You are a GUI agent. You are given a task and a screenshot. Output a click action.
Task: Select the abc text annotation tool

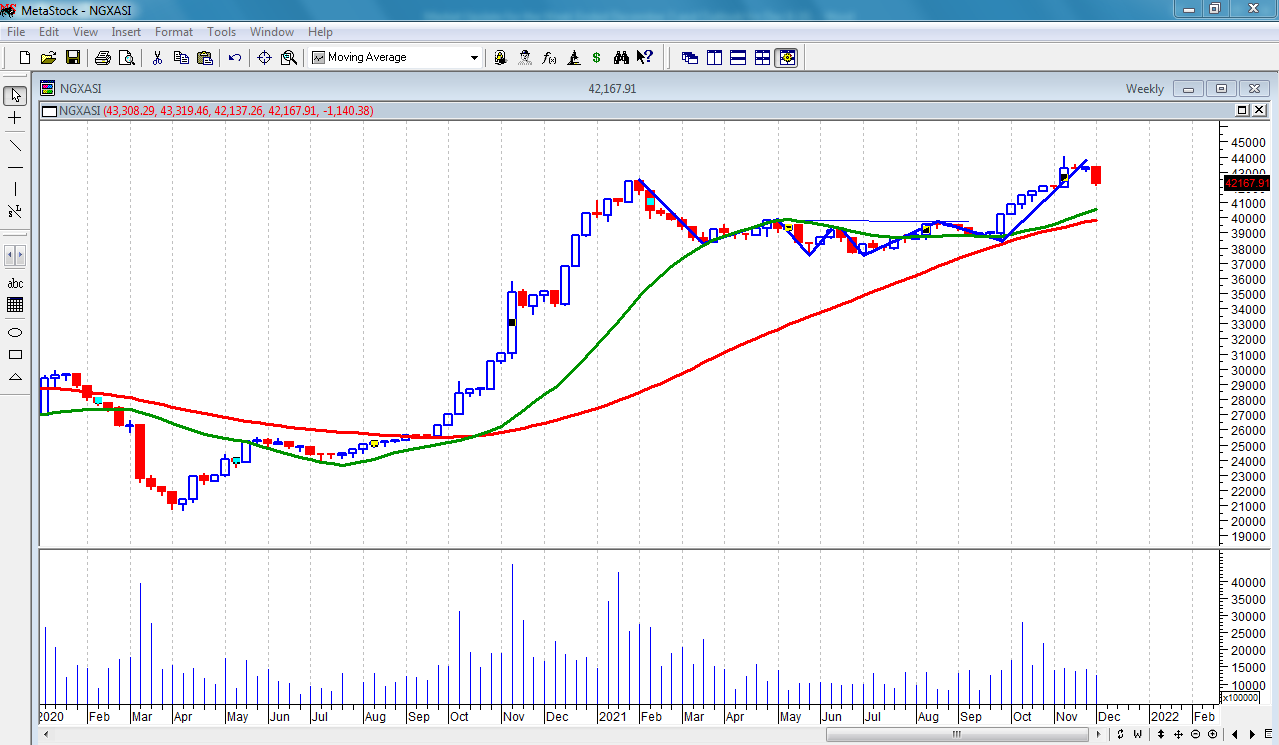tap(15, 284)
